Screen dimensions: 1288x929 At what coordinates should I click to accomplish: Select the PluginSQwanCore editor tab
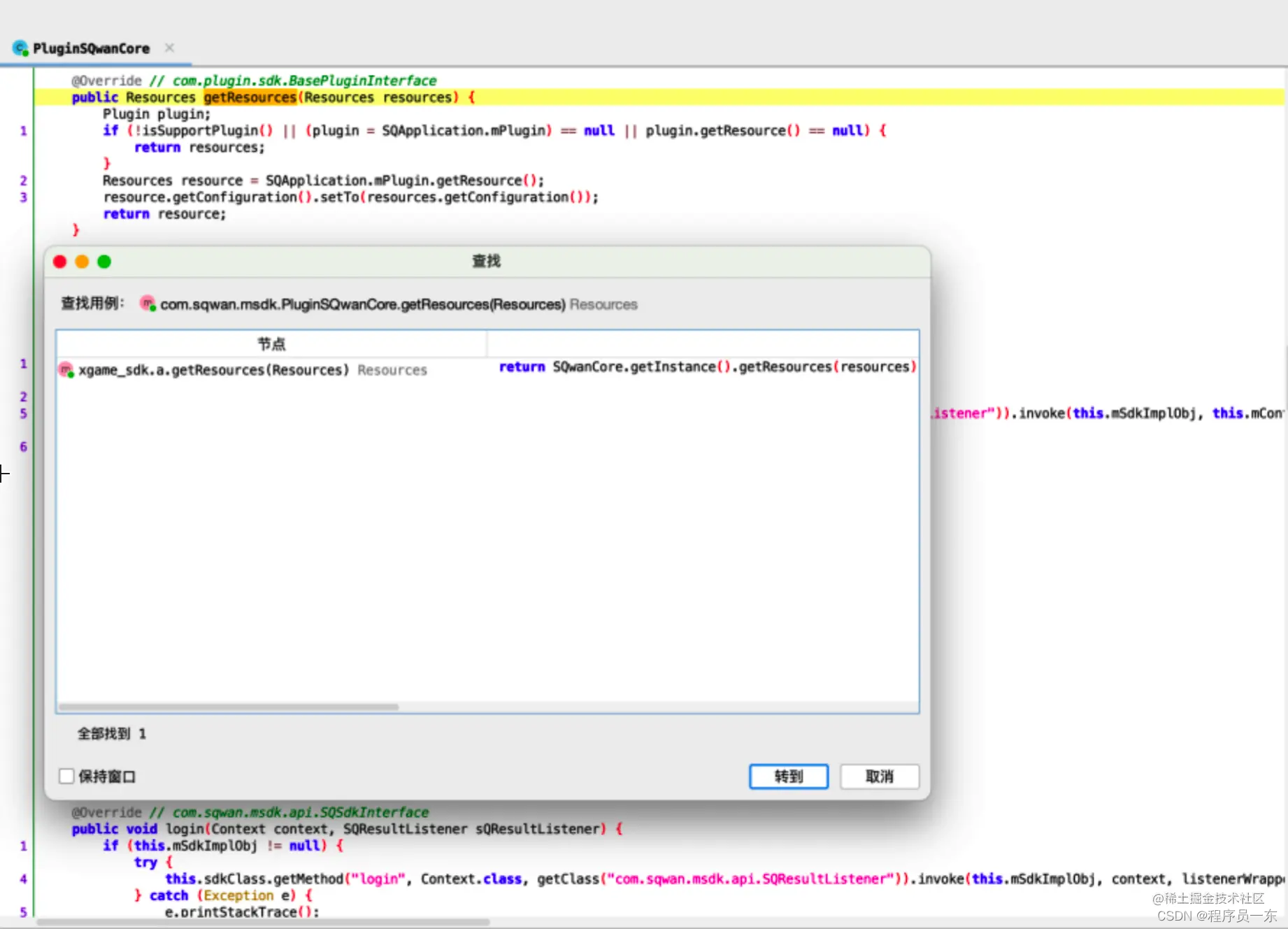(x=91, y=48)
